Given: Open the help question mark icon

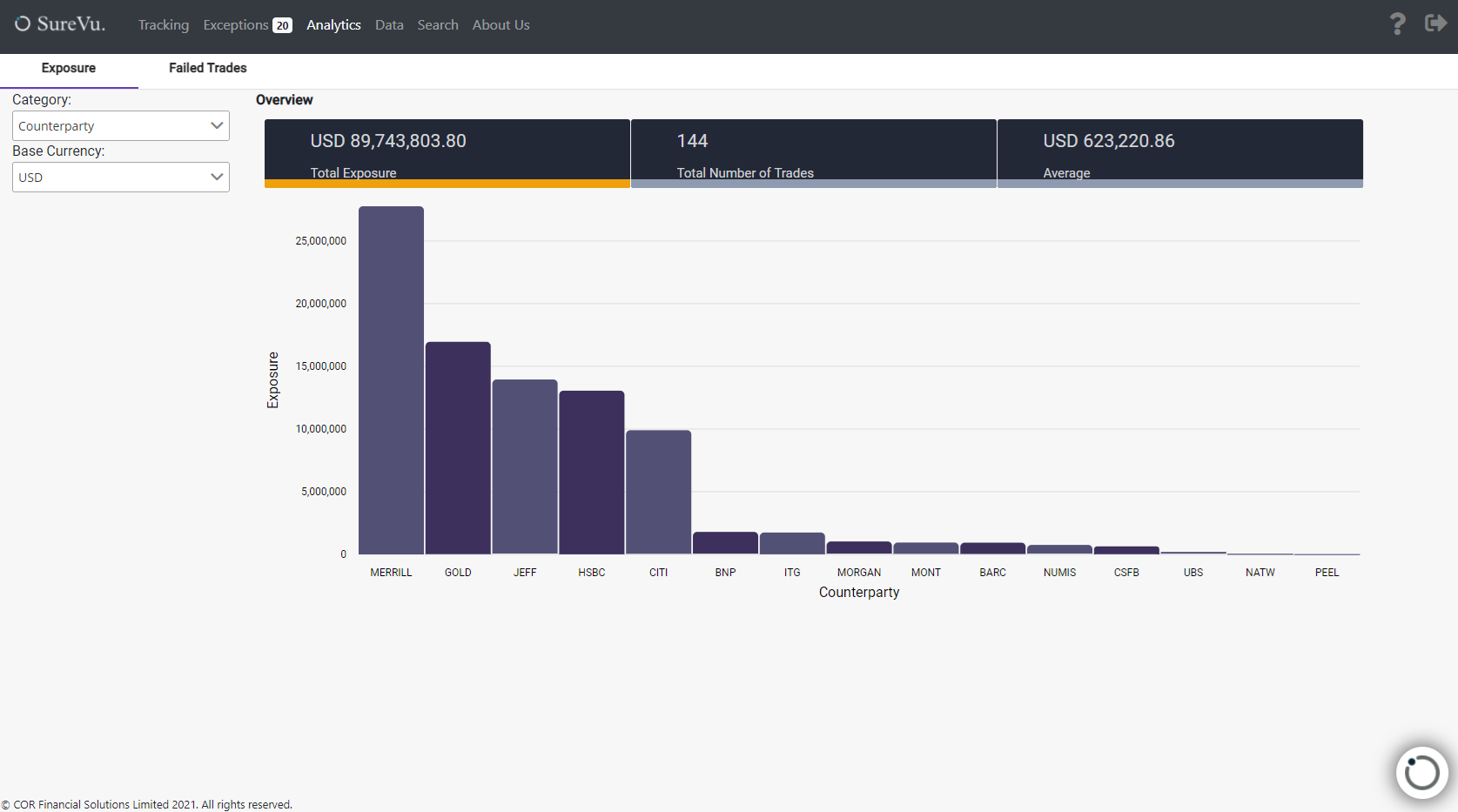Looking at the screenshot, I should (x=1397, y=23).
